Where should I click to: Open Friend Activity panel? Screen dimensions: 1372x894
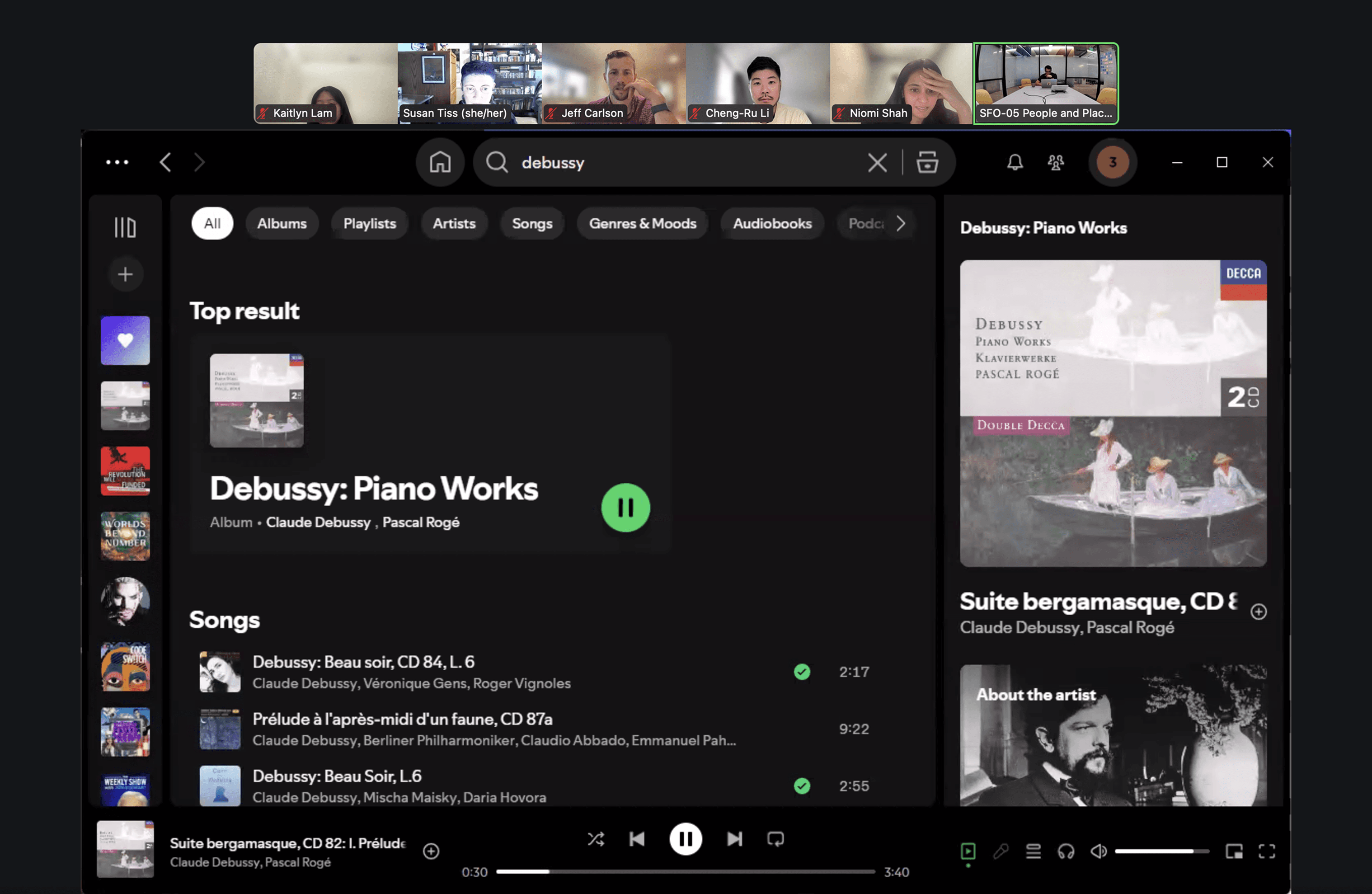[x=1056, y=162]
